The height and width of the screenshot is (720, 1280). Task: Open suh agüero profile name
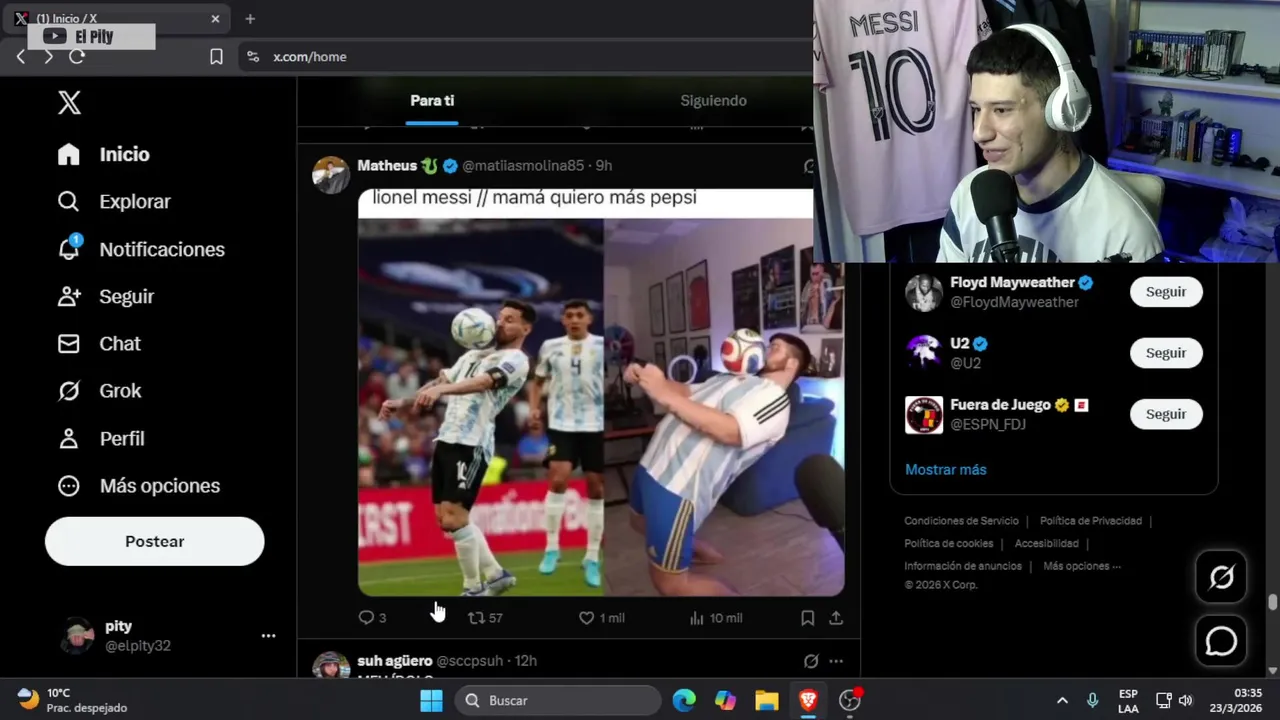394,661
